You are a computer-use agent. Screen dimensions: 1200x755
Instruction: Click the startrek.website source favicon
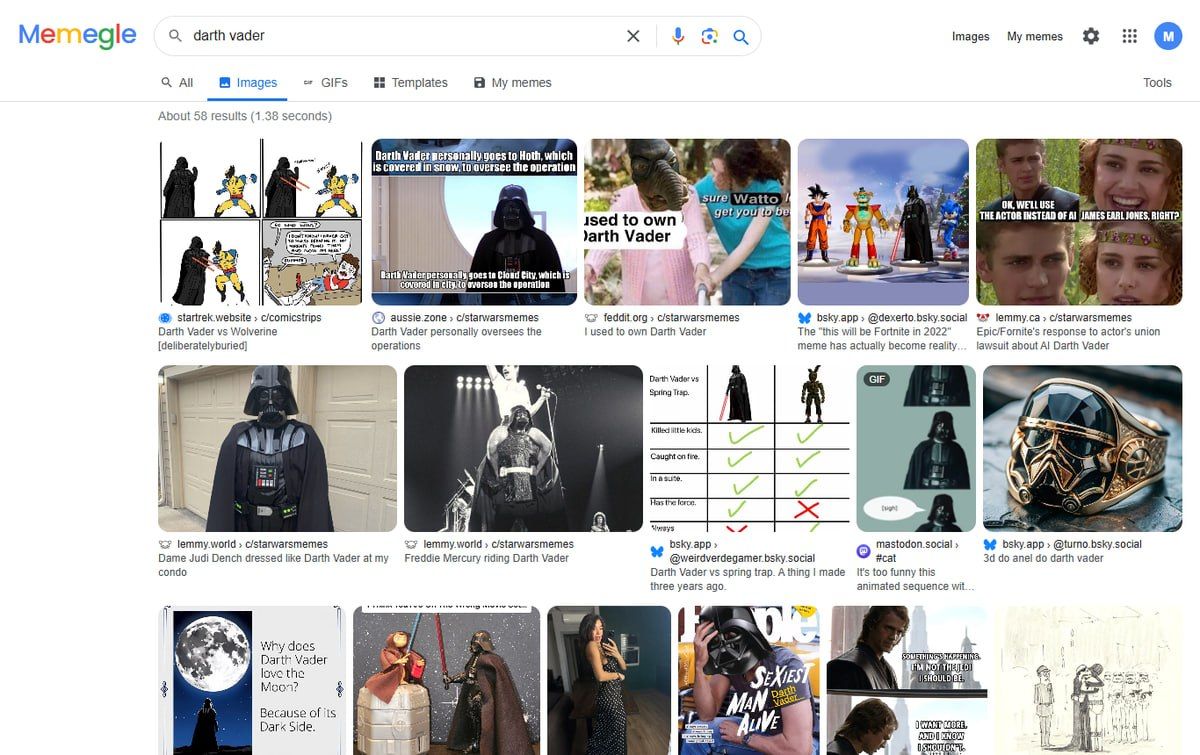(x=165, y=318)
